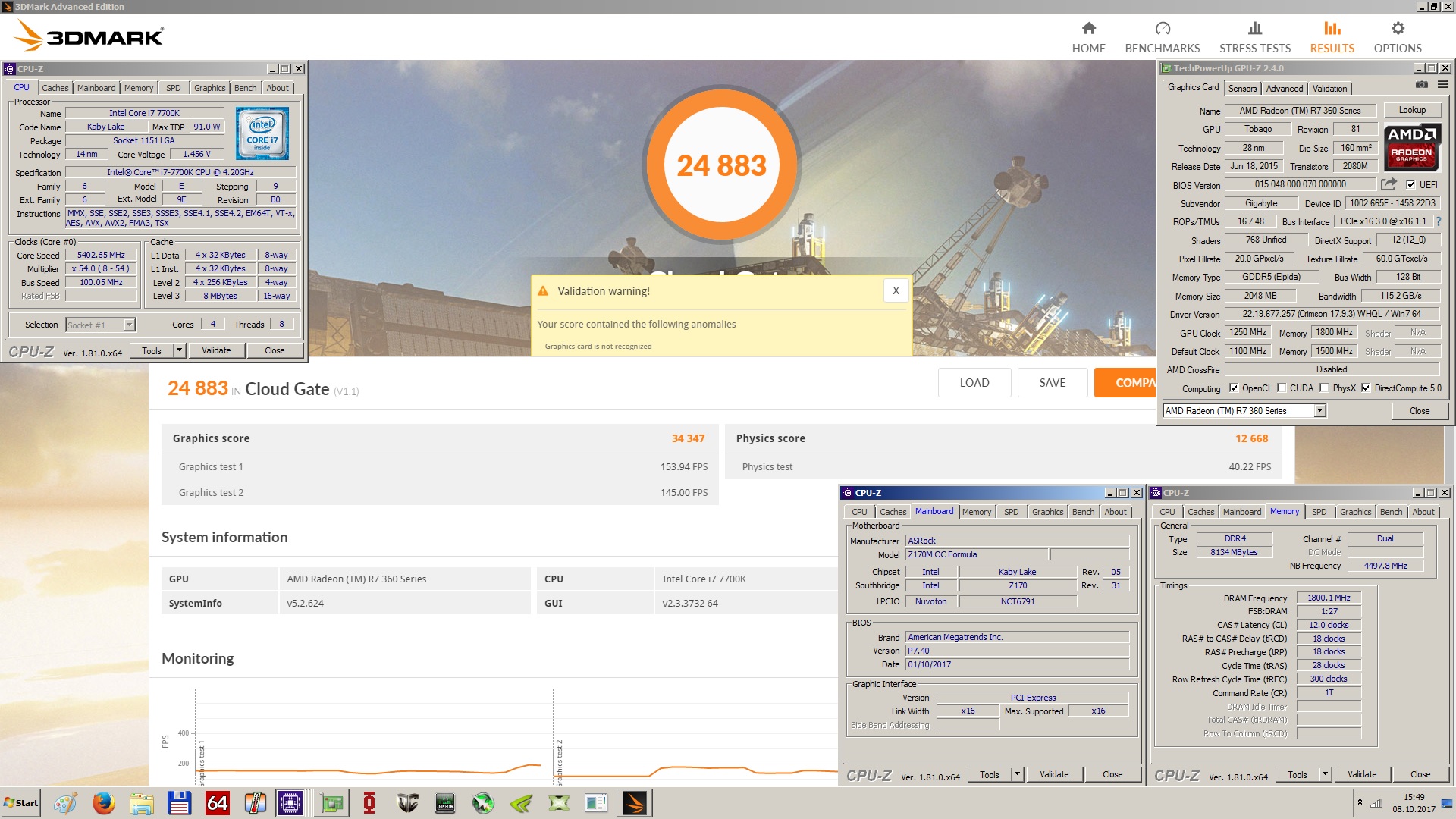Toggle the PhysX checkbox in GPU-Z
This screenshot has width=1456, height=819.
tap(1324, 388)
